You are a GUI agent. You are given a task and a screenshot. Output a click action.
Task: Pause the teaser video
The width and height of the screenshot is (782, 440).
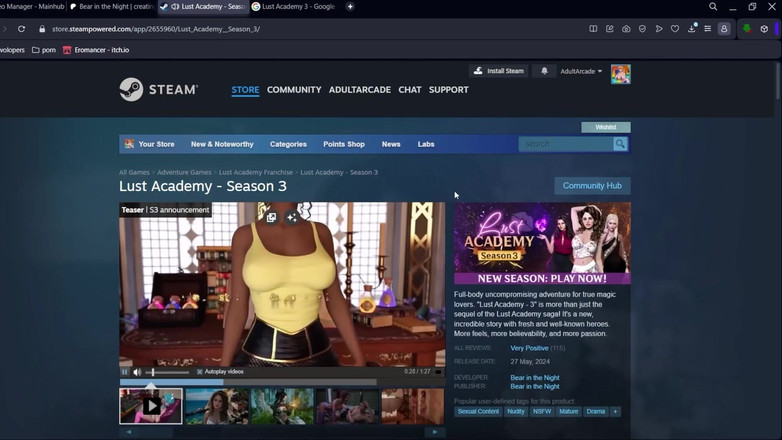coord(125,372)
